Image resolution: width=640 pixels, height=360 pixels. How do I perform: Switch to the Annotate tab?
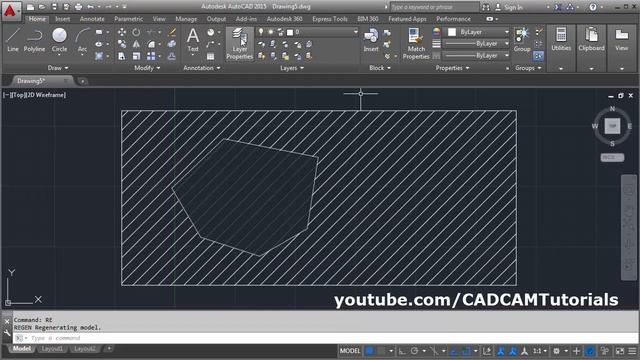[92, 19]
